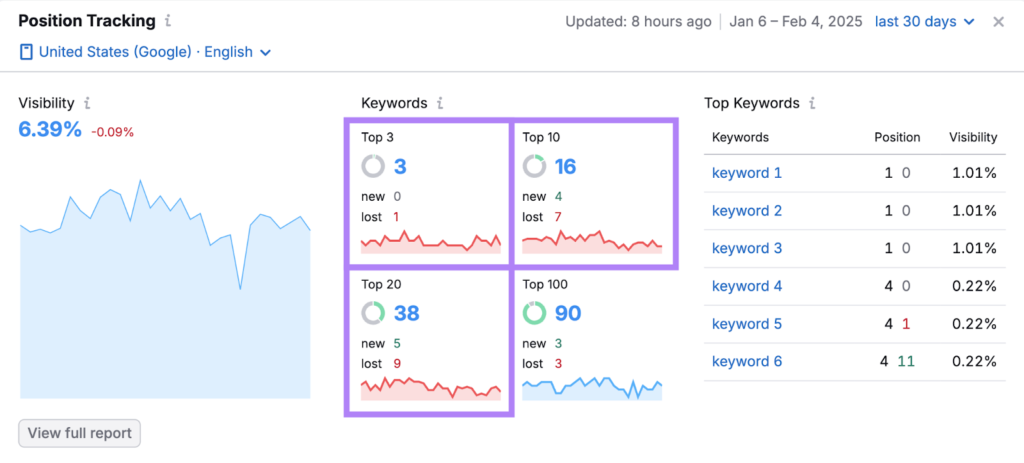Open the keyword 4 link
1024x463 pixels.
tap(746, 286)
